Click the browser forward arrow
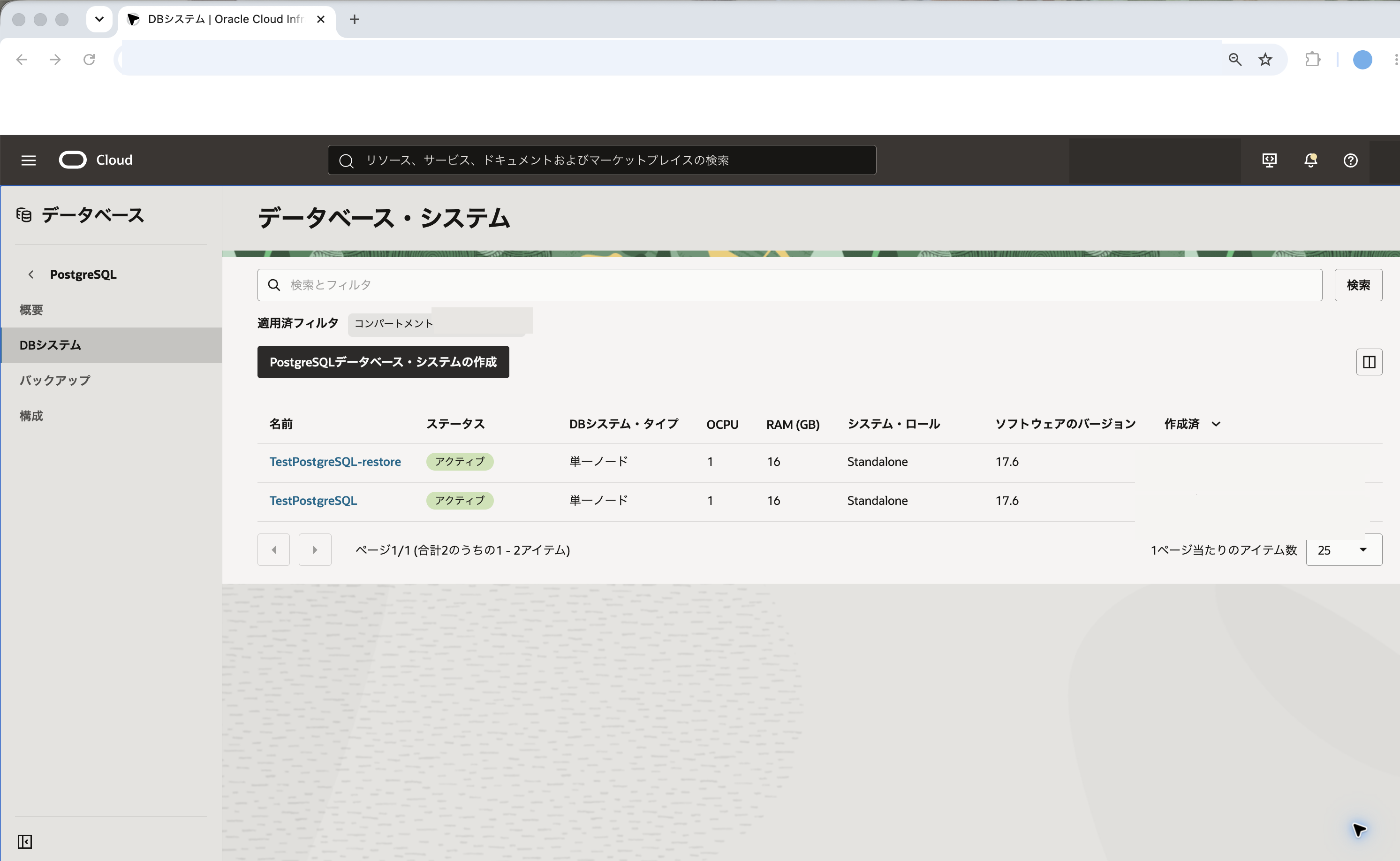 55,59
